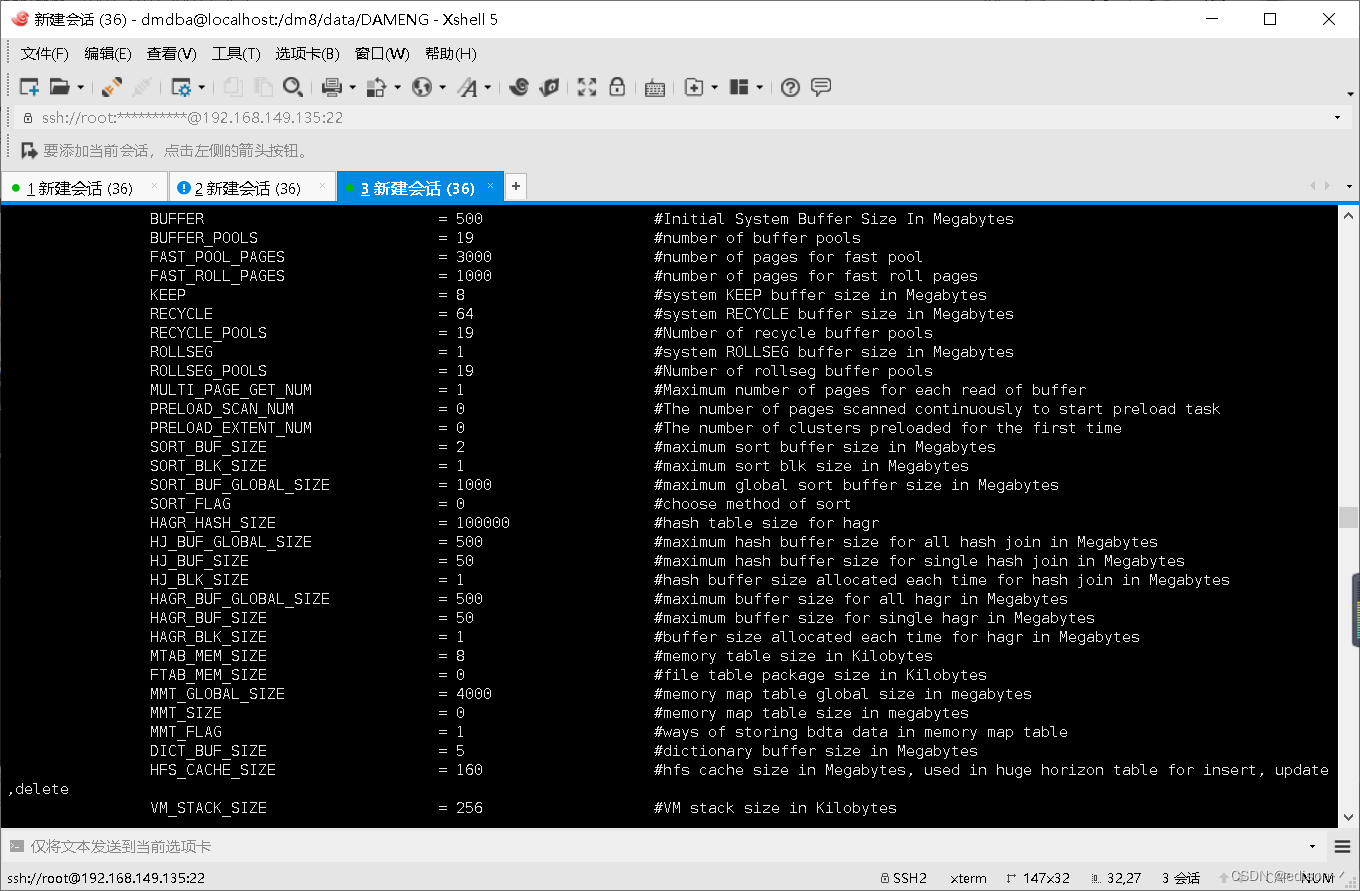Screen dimensions: 1360x891
Task: Click the HFS_CACHE_SIZE parameter text
Action: [x=213, y=770]
